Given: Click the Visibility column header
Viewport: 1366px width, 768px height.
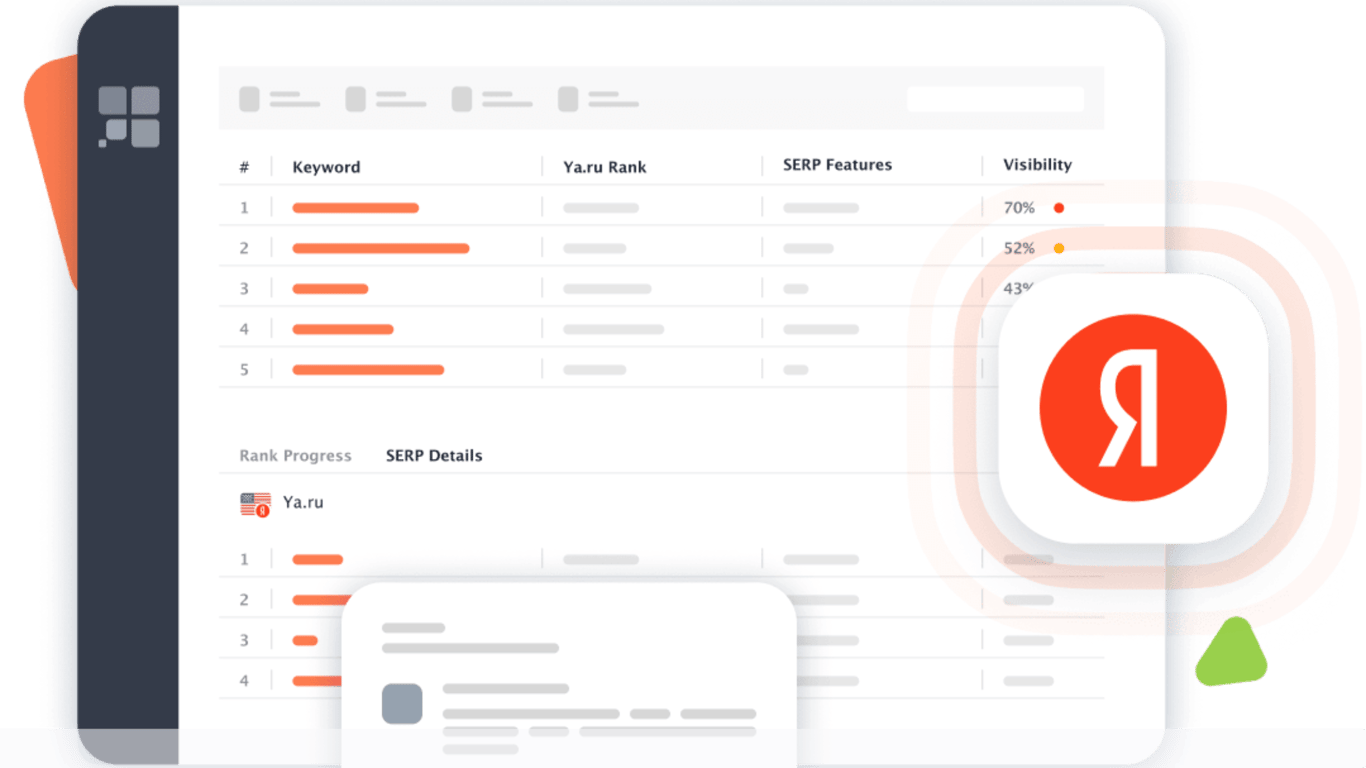Looking at the screenshot, I should click(x=1037, y=165).
